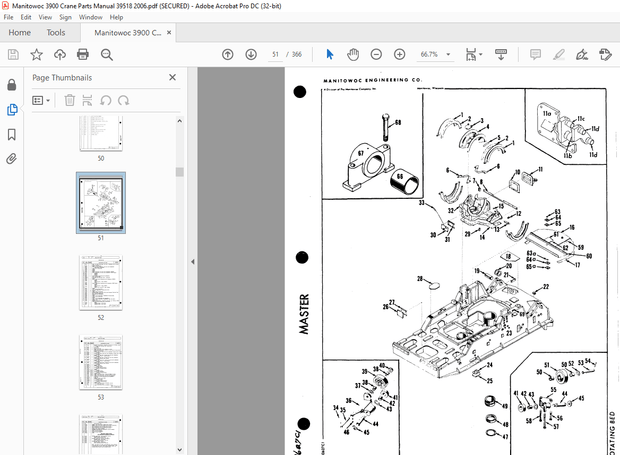Switch to the Tools tab
The image size is (620, 455).
point(56,33)
